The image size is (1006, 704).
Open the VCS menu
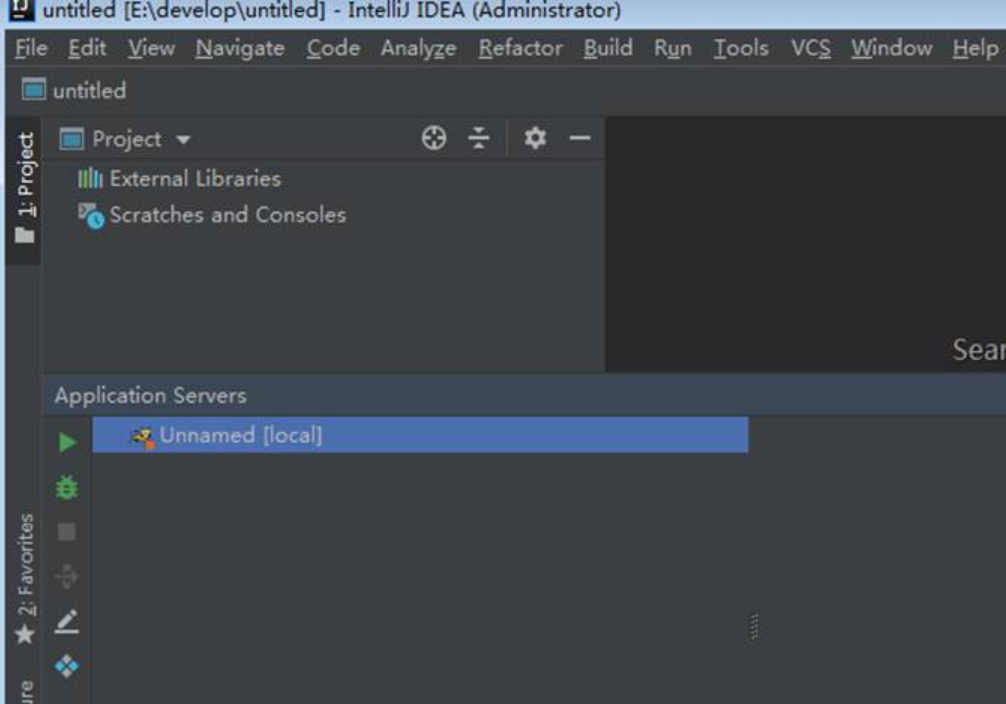pyautogui.click(x=810, y=48)
